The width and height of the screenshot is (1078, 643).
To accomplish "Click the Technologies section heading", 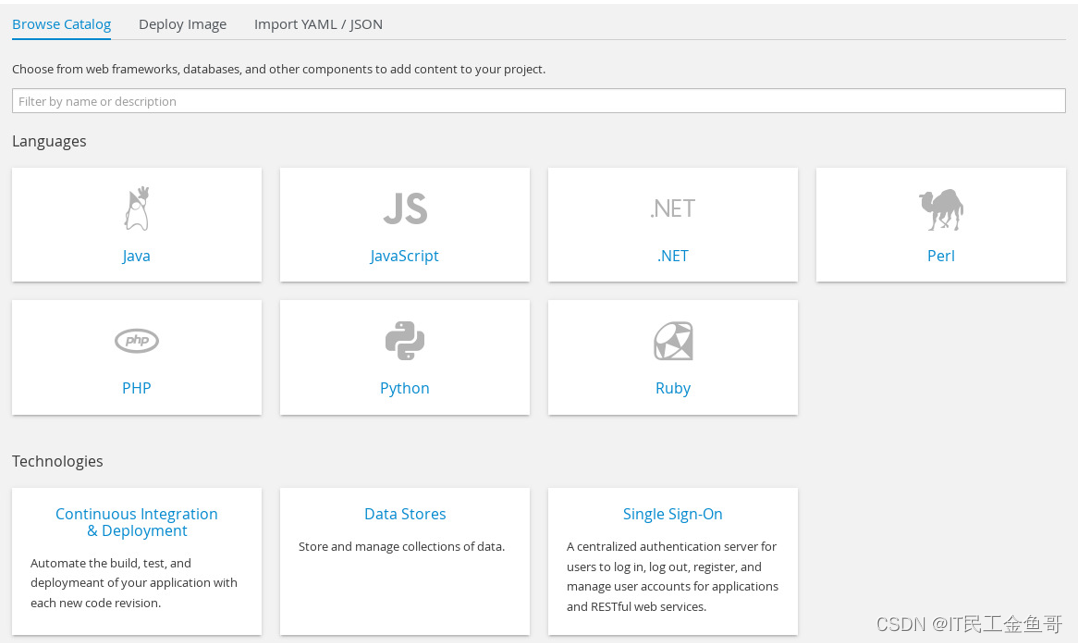I will tap(57, 461).
